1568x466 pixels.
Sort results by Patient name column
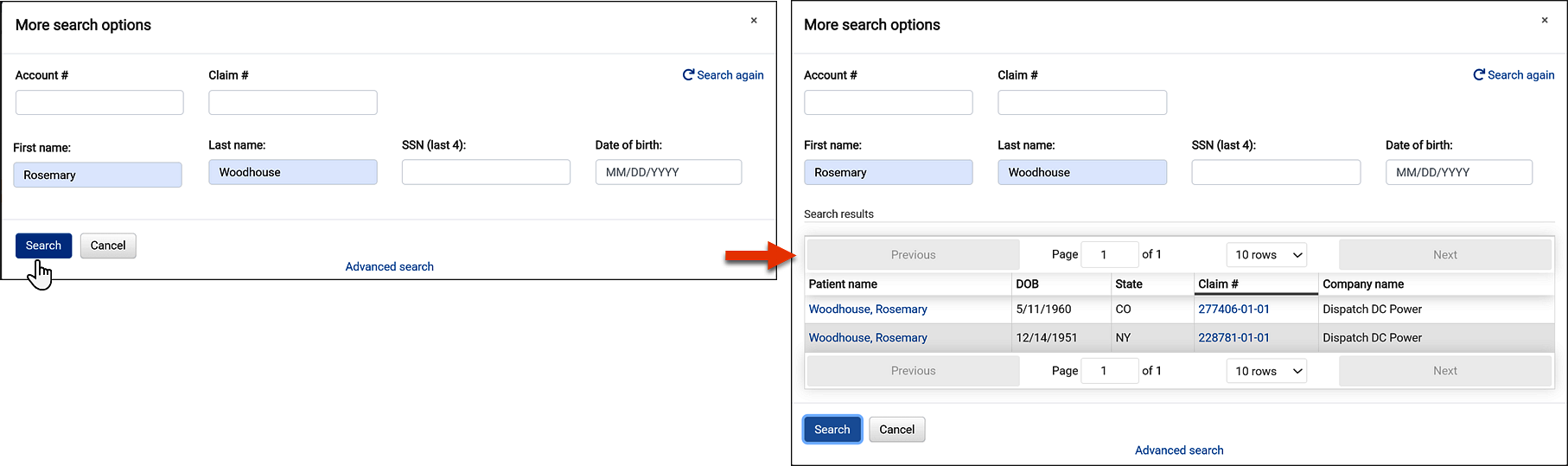click(x=843, y=284)
